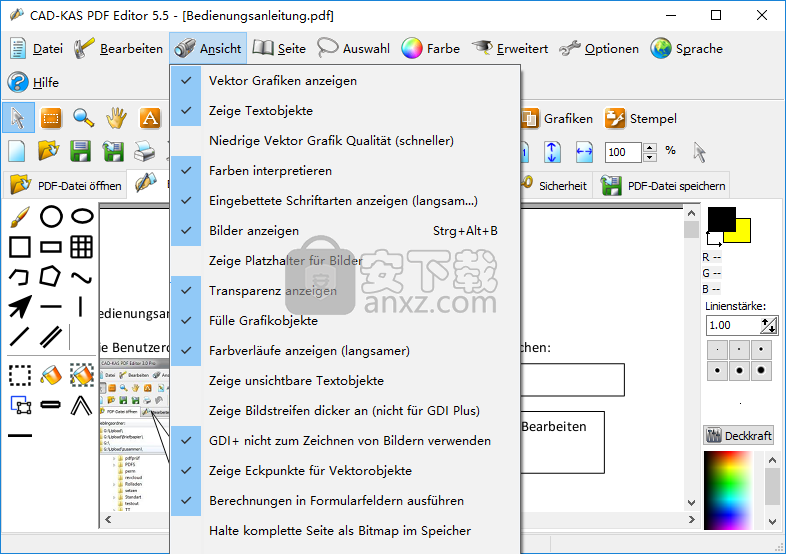The height and width of the screenshot is (554, 786).
Task: Uncheck 'Zeige Textobjekte'
Action: tap(345, 111)
